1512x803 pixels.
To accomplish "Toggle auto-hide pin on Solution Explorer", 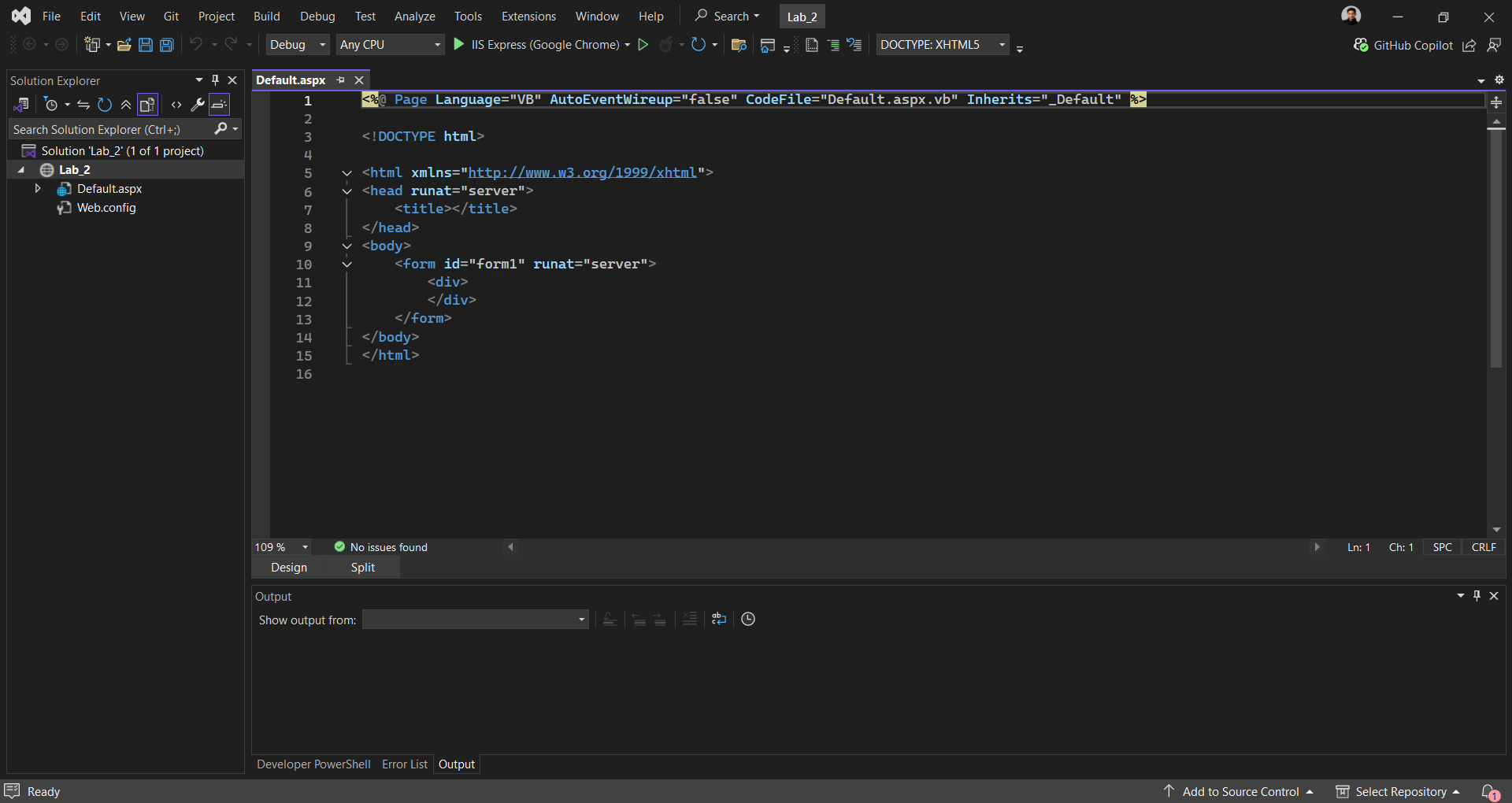I will pos(215,80).
